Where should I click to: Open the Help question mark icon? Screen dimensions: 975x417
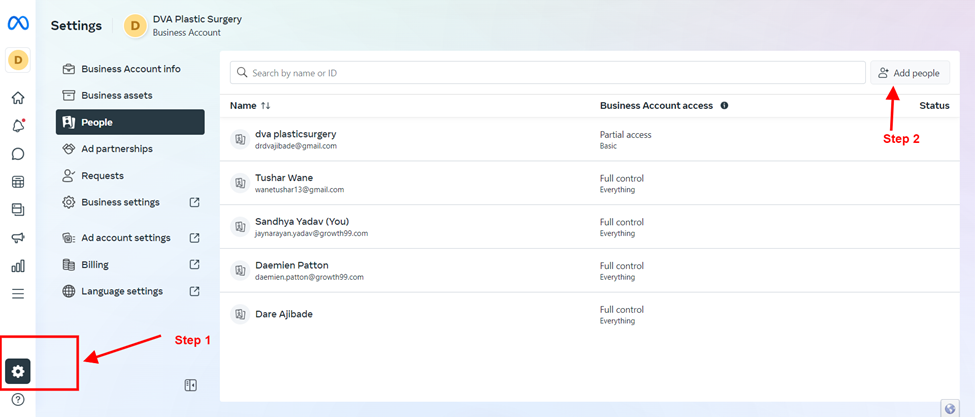(18, 400)
